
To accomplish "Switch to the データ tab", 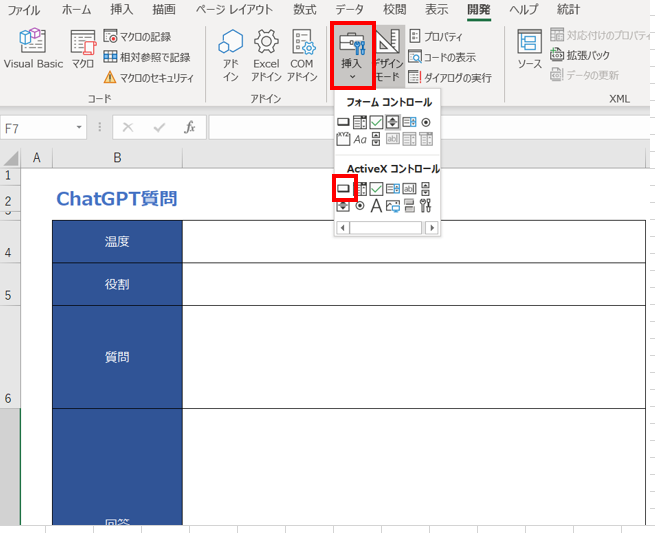I will (350, 10).
